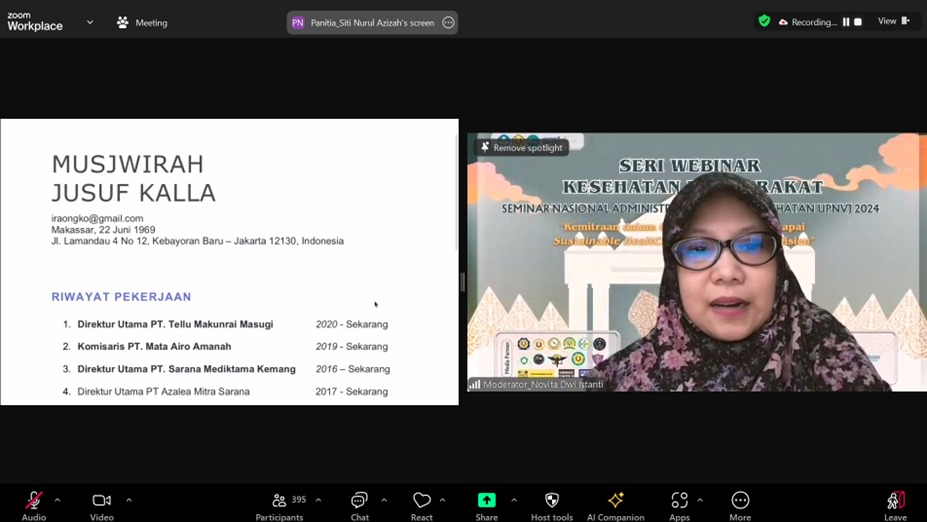
Task: Click Remove spotlight on the moderator video
Action: click(x=522, y=148)
